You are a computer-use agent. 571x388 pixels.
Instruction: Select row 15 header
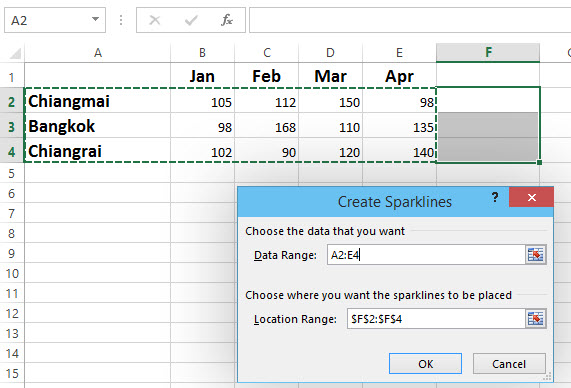12,373
